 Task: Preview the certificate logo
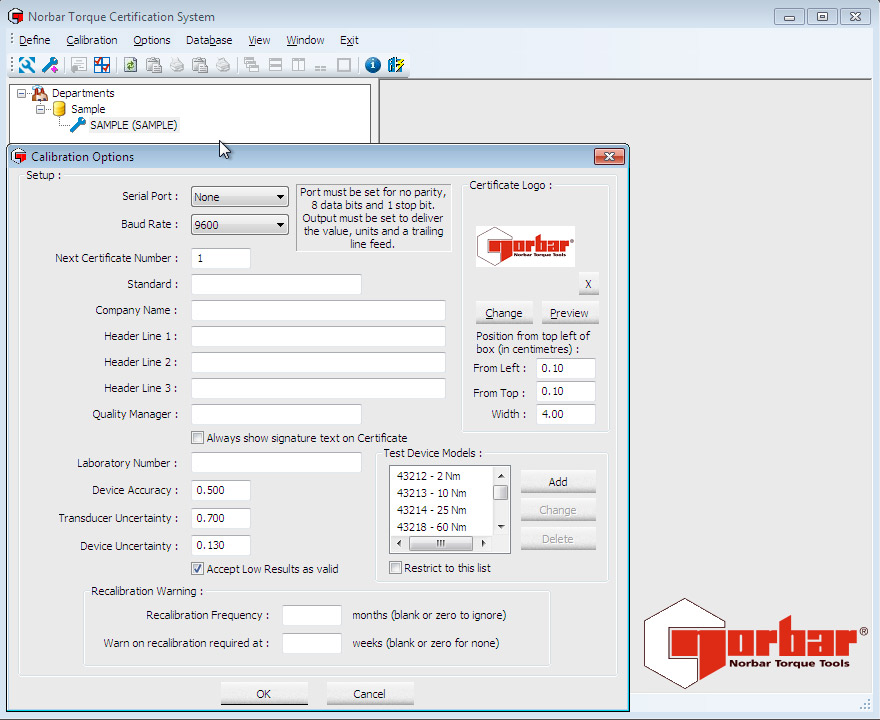[570, 313]
